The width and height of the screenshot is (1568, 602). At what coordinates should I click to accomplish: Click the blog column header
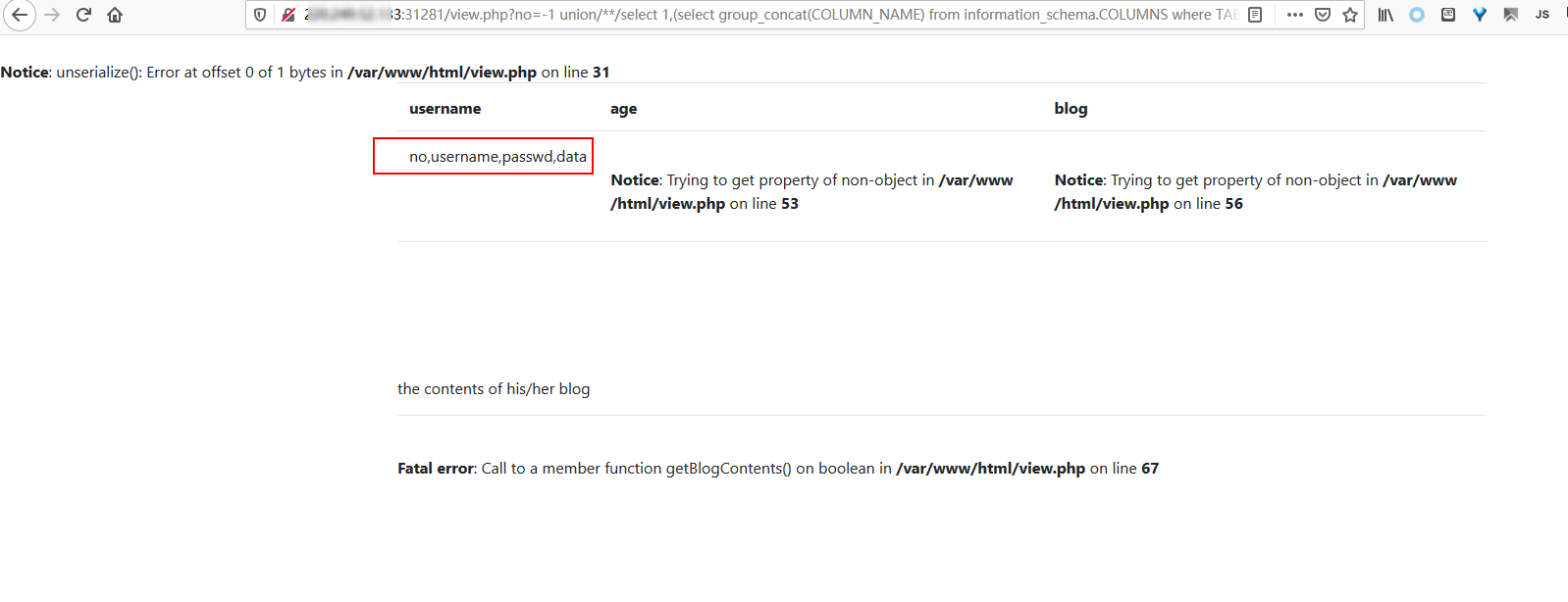[1071, 109]
